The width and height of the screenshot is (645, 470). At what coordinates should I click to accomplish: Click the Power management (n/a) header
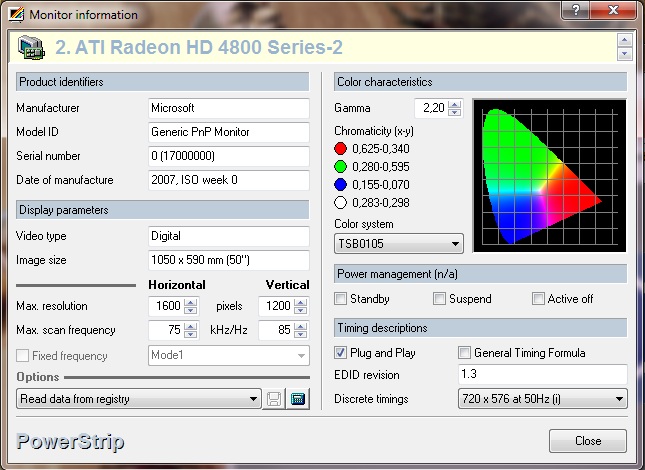pyautogui.click(x=480, y=274)
